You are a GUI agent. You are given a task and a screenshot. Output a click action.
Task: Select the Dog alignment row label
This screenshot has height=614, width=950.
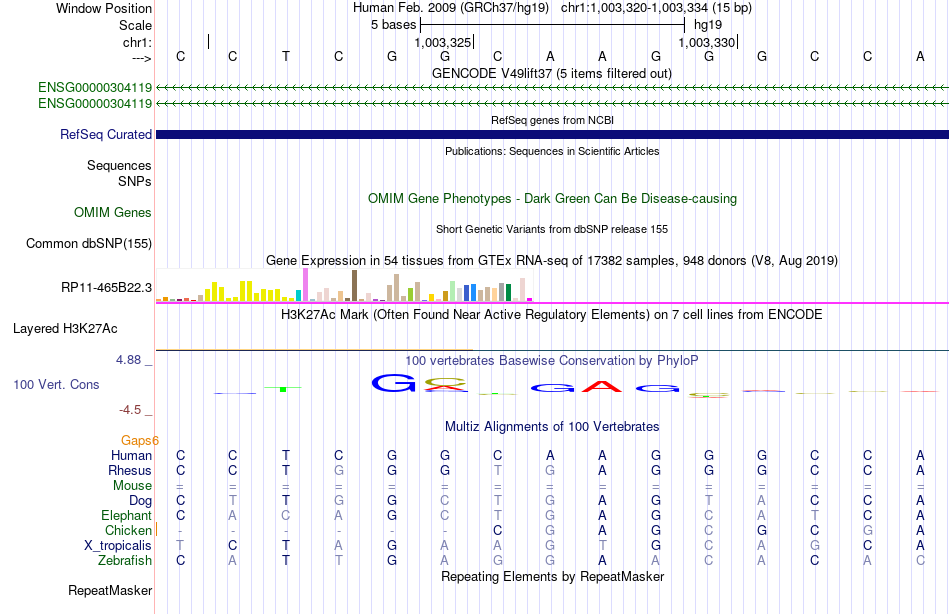141,500
